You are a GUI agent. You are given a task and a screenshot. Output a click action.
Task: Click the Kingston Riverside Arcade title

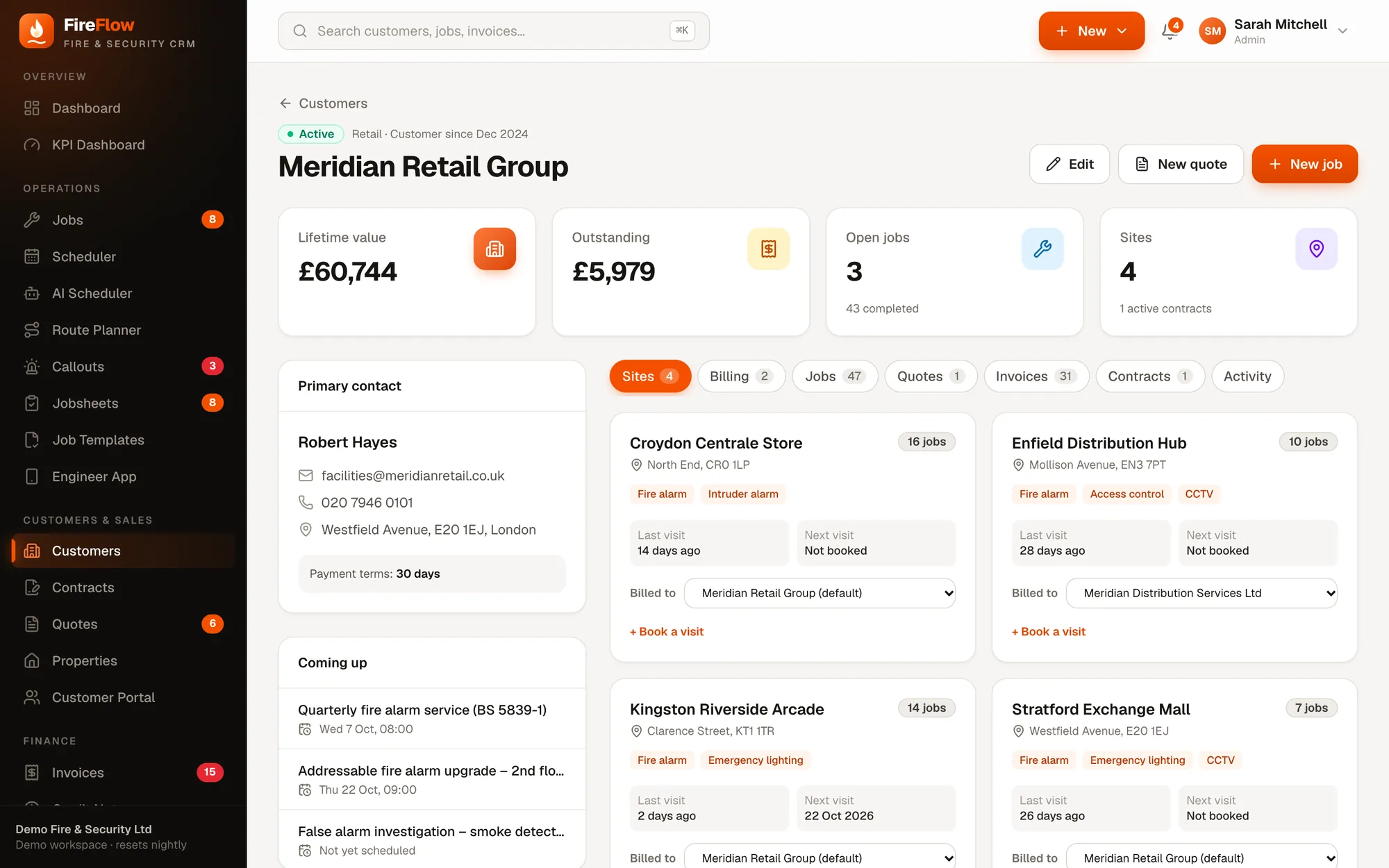click(726, 709)
